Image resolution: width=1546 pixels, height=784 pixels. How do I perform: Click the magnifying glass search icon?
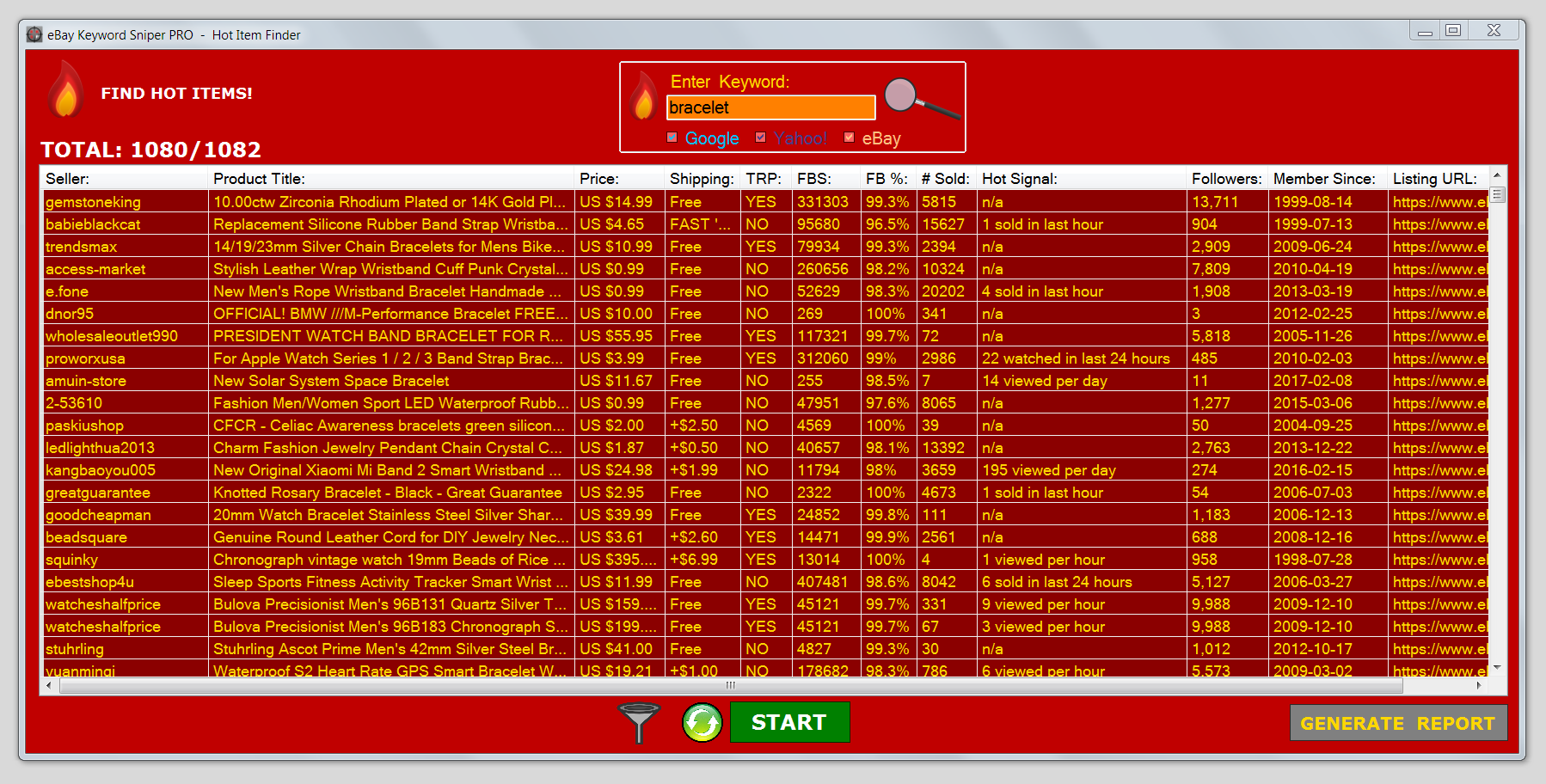click(x=922, y=98)
